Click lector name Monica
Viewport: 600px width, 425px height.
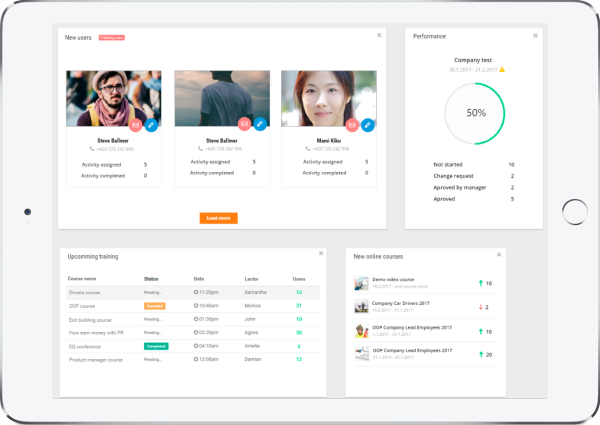253,306
